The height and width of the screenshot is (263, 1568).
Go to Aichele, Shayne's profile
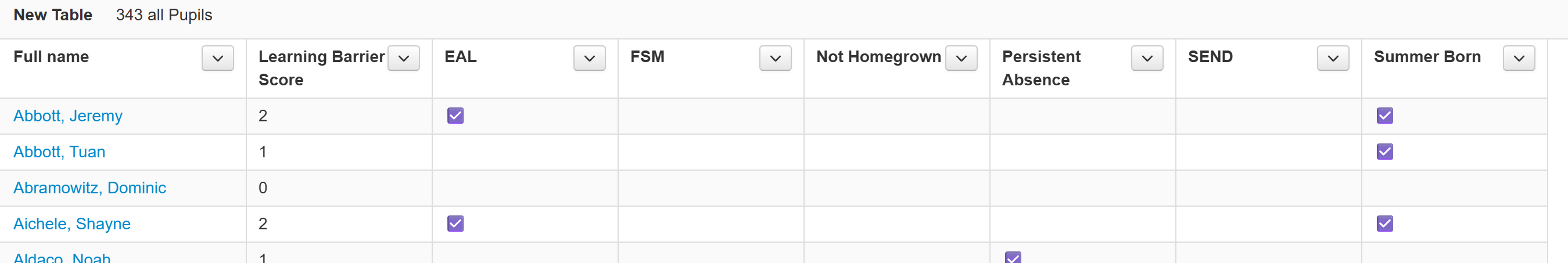pyautogui.click(x=72, y=224)
